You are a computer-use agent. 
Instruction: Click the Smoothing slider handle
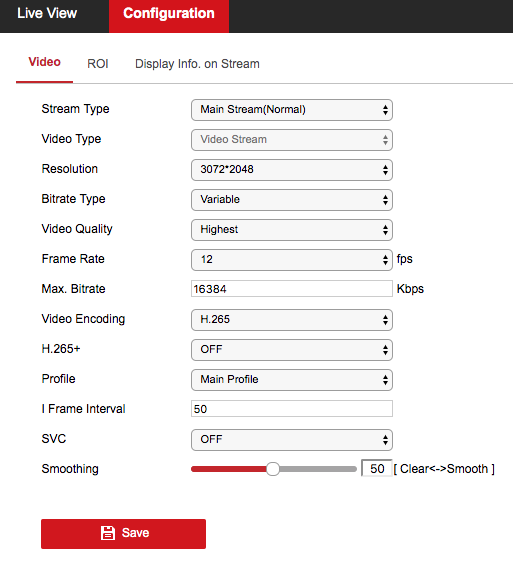point(273,469)
